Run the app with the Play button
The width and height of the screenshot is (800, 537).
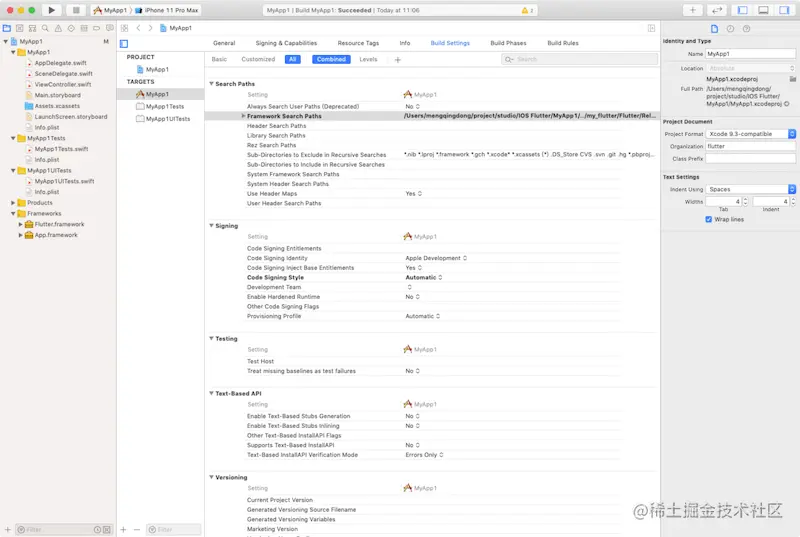coord(51,10)
